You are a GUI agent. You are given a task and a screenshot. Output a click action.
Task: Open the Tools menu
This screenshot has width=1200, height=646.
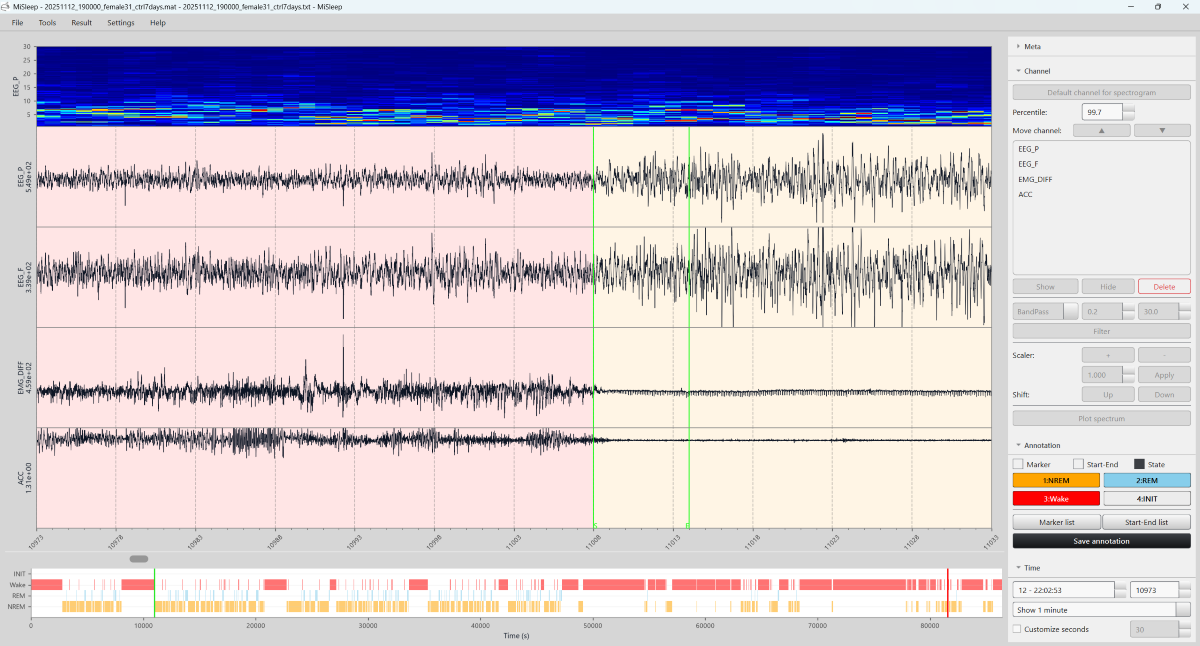click(47, 22)
